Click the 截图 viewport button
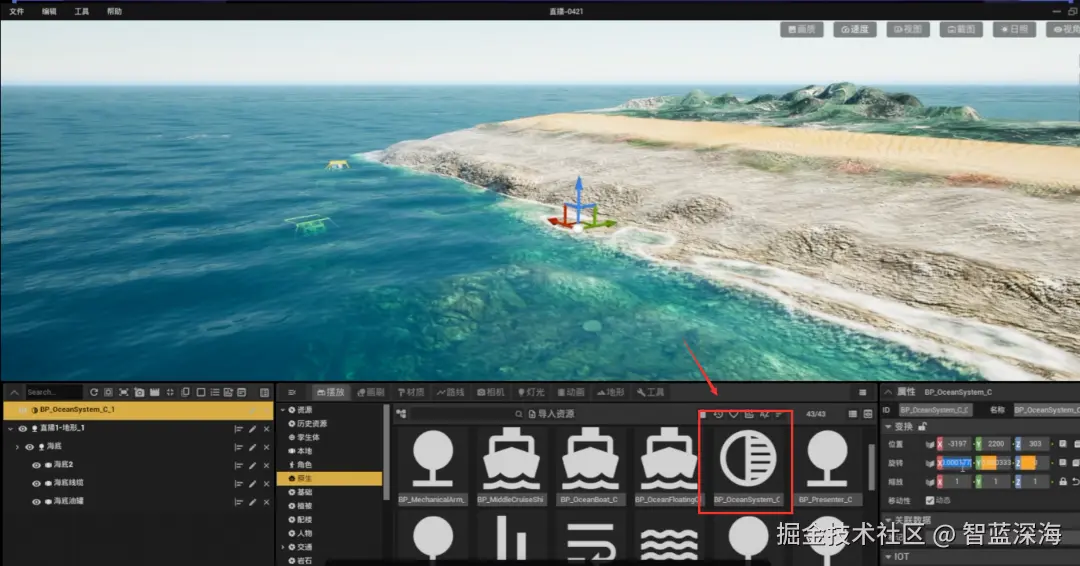This screenshot has height=566, width=1080. 961,30
